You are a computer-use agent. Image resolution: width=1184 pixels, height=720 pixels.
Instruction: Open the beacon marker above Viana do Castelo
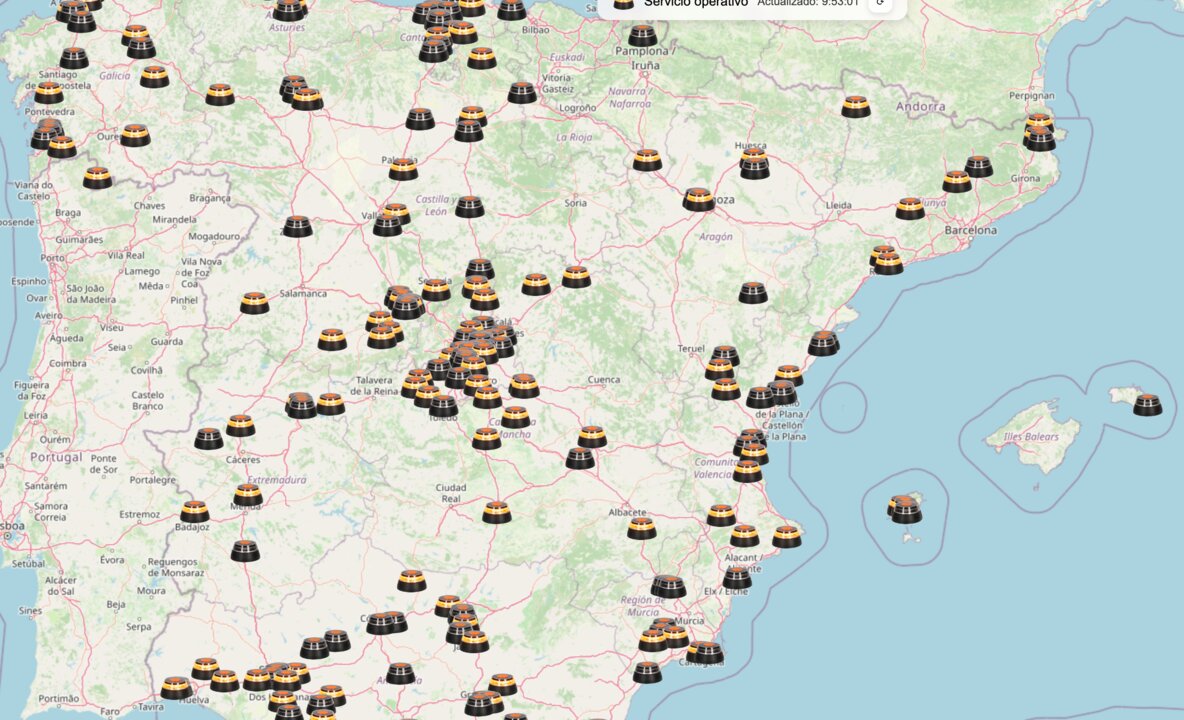coord(97,177)
